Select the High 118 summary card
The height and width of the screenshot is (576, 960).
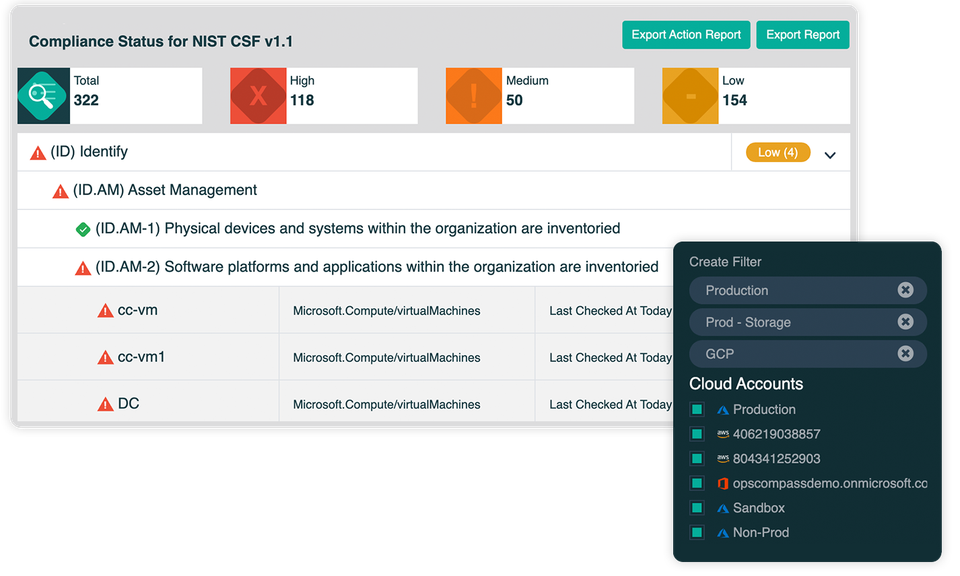[x=324, y=96]
